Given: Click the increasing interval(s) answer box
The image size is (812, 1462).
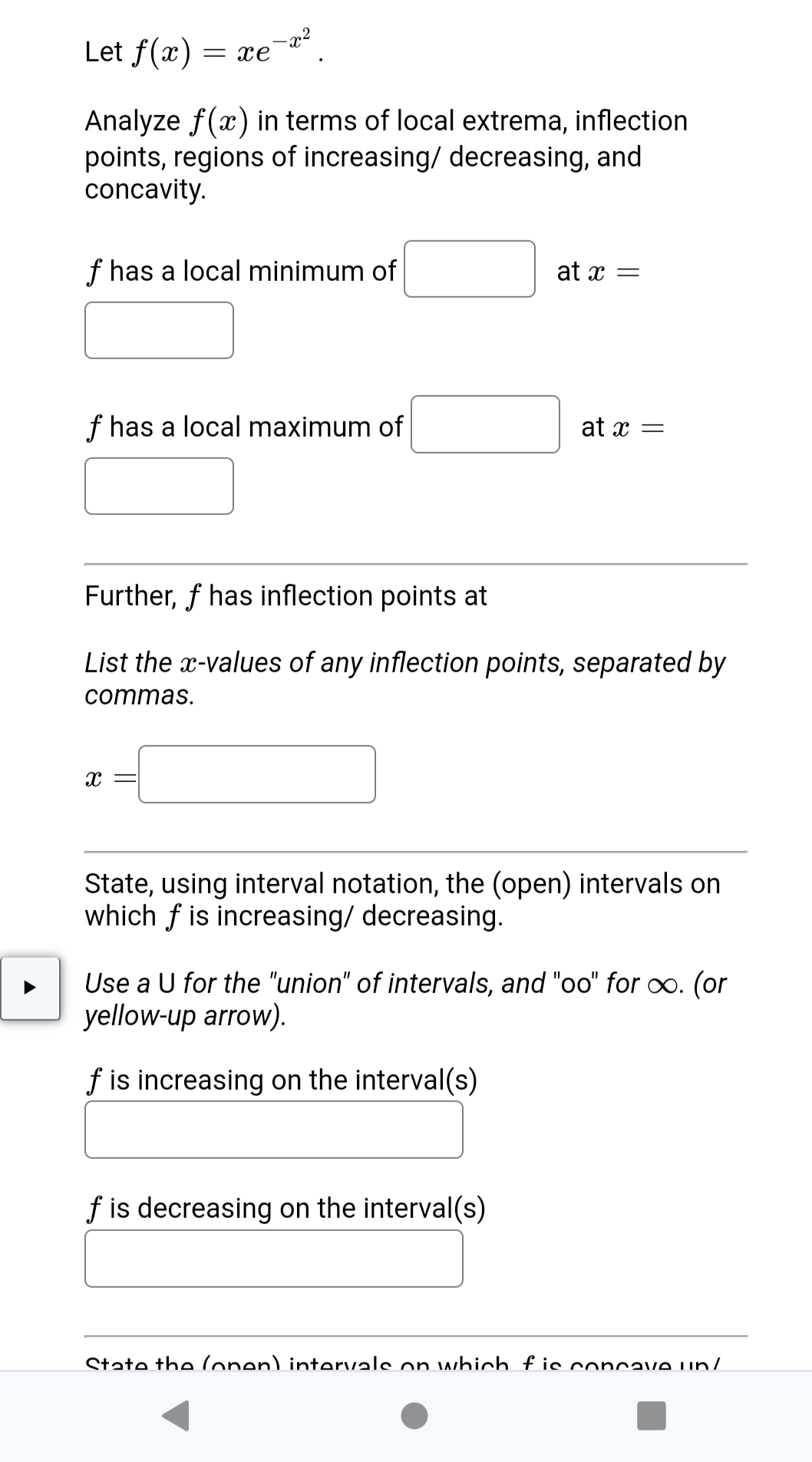Looking at the screenshot, I should pyautogui.click(x=272, y=1128).
